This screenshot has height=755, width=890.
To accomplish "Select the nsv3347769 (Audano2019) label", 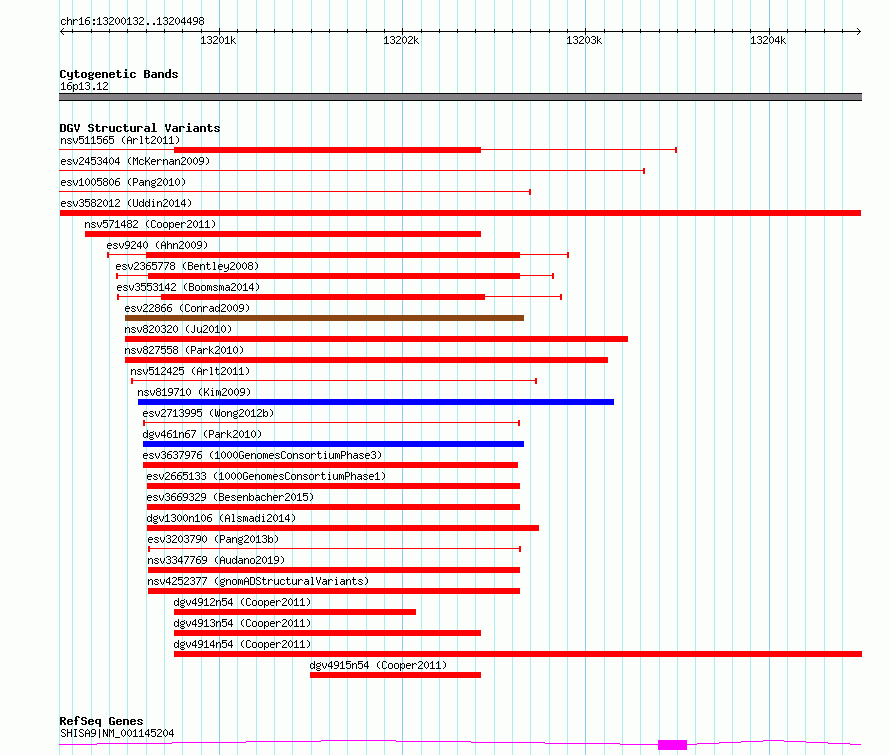I will pos(216,560).
